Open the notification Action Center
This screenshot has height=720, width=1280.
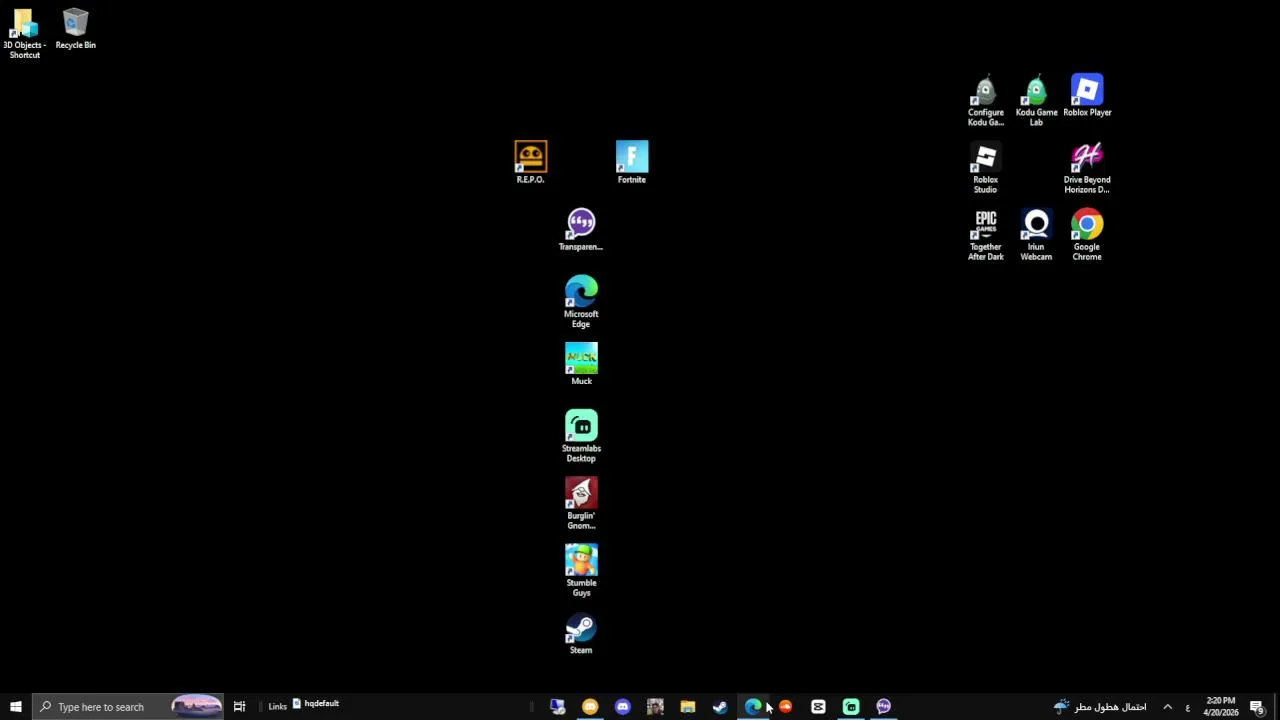point(1257,707)
